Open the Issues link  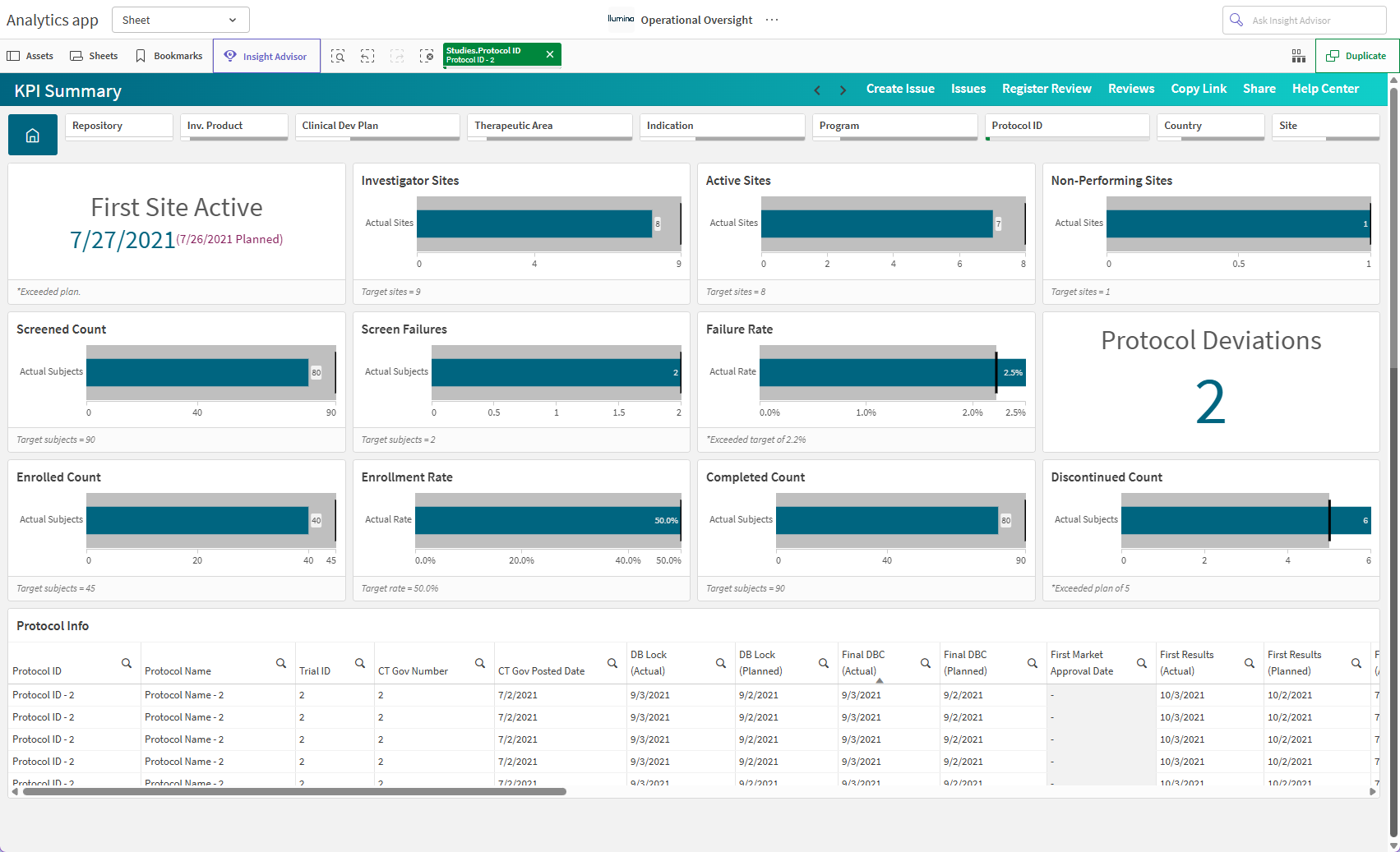pos(968,89)
